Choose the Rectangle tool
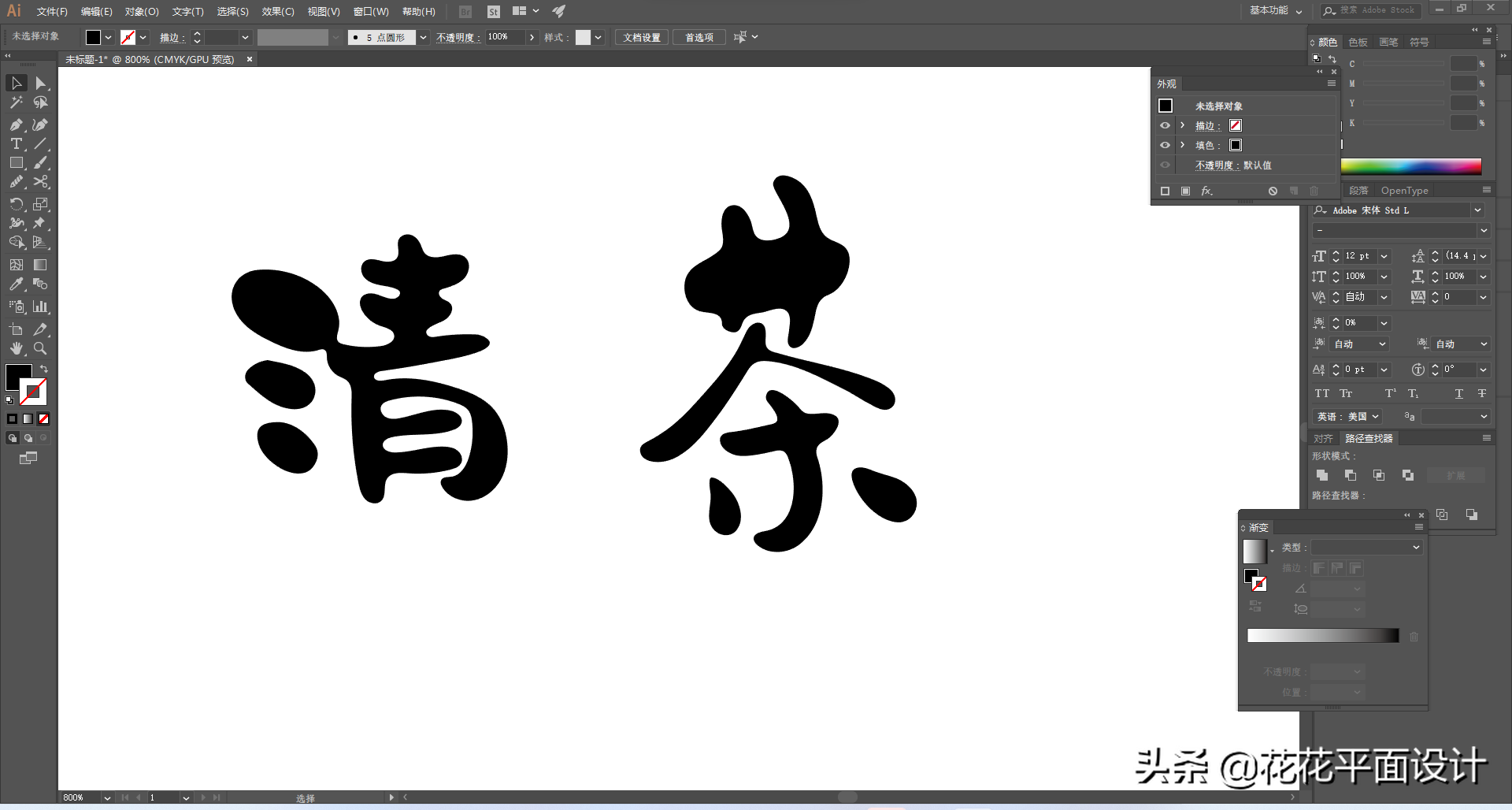Image resolution: width=1512 pixels, height=810 pixels. click(x=17, y=162)
